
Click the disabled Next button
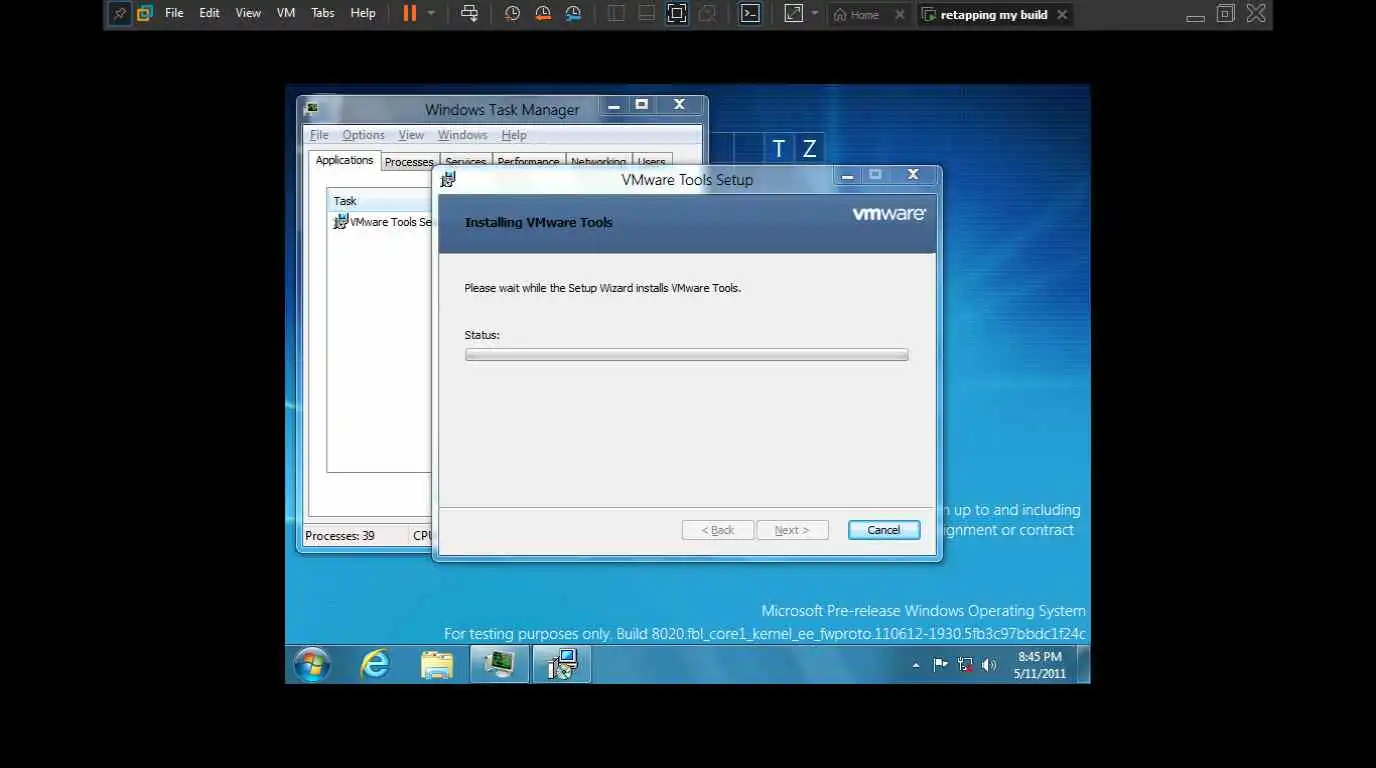pyautogui.click(x=792, y=530)
